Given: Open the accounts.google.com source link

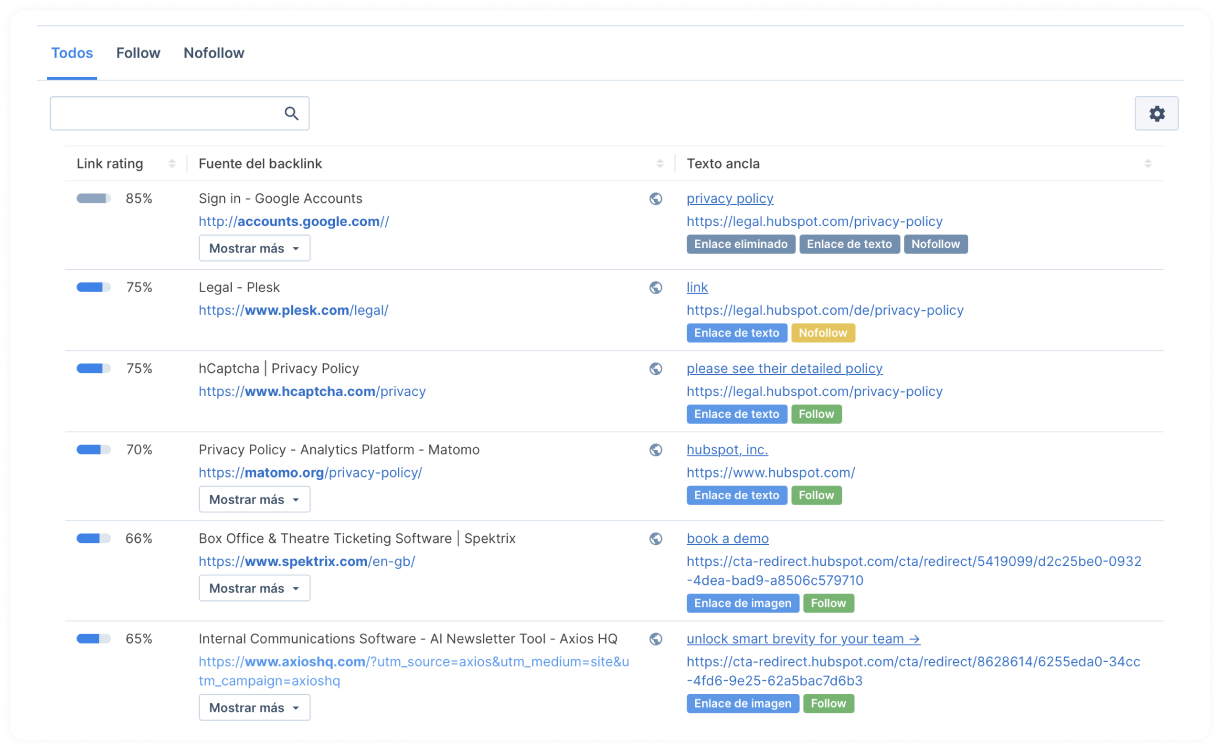Looking at the screenshot, I should point(294,222).
